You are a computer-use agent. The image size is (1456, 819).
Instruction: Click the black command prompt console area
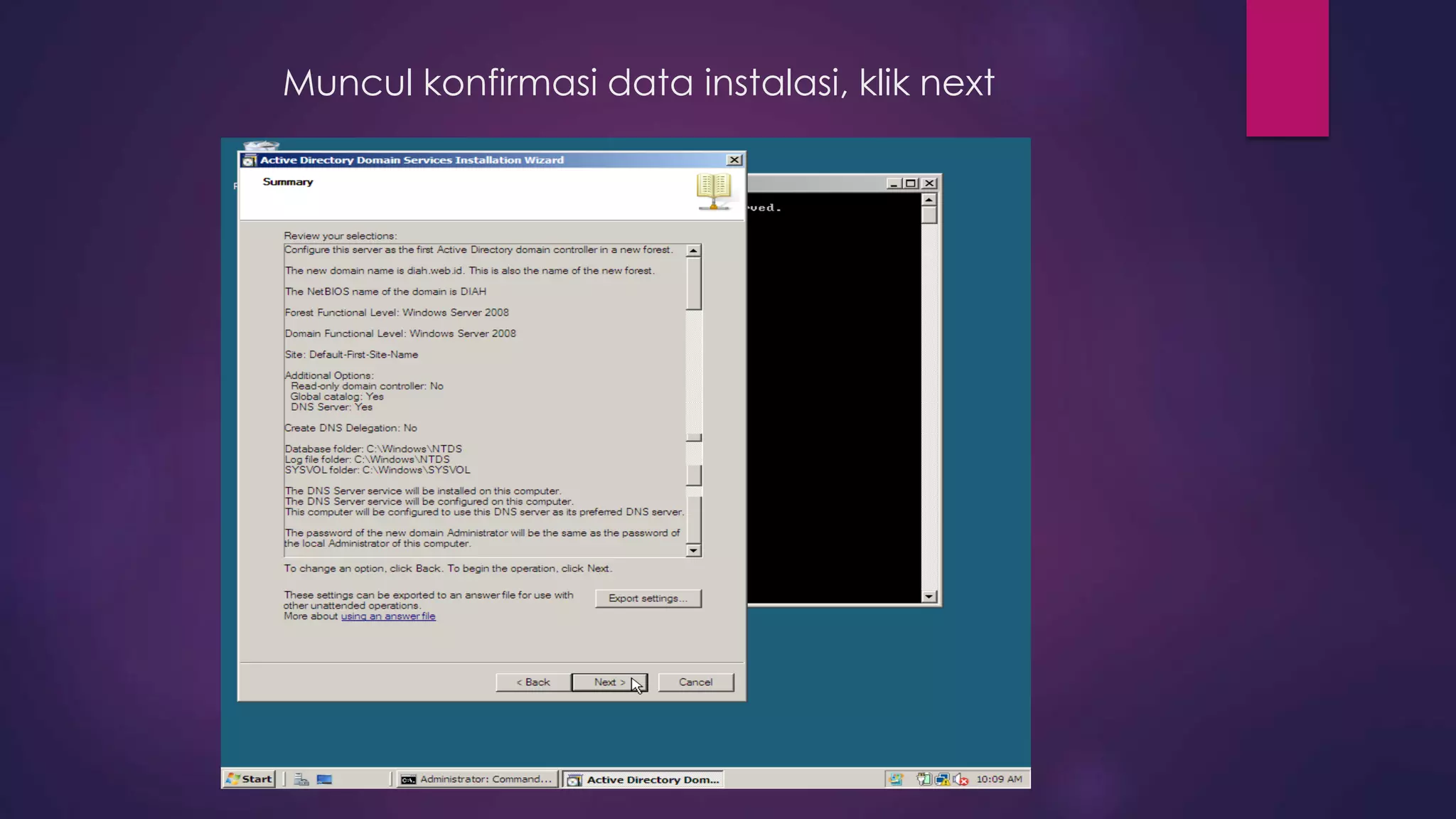(835, 398)
